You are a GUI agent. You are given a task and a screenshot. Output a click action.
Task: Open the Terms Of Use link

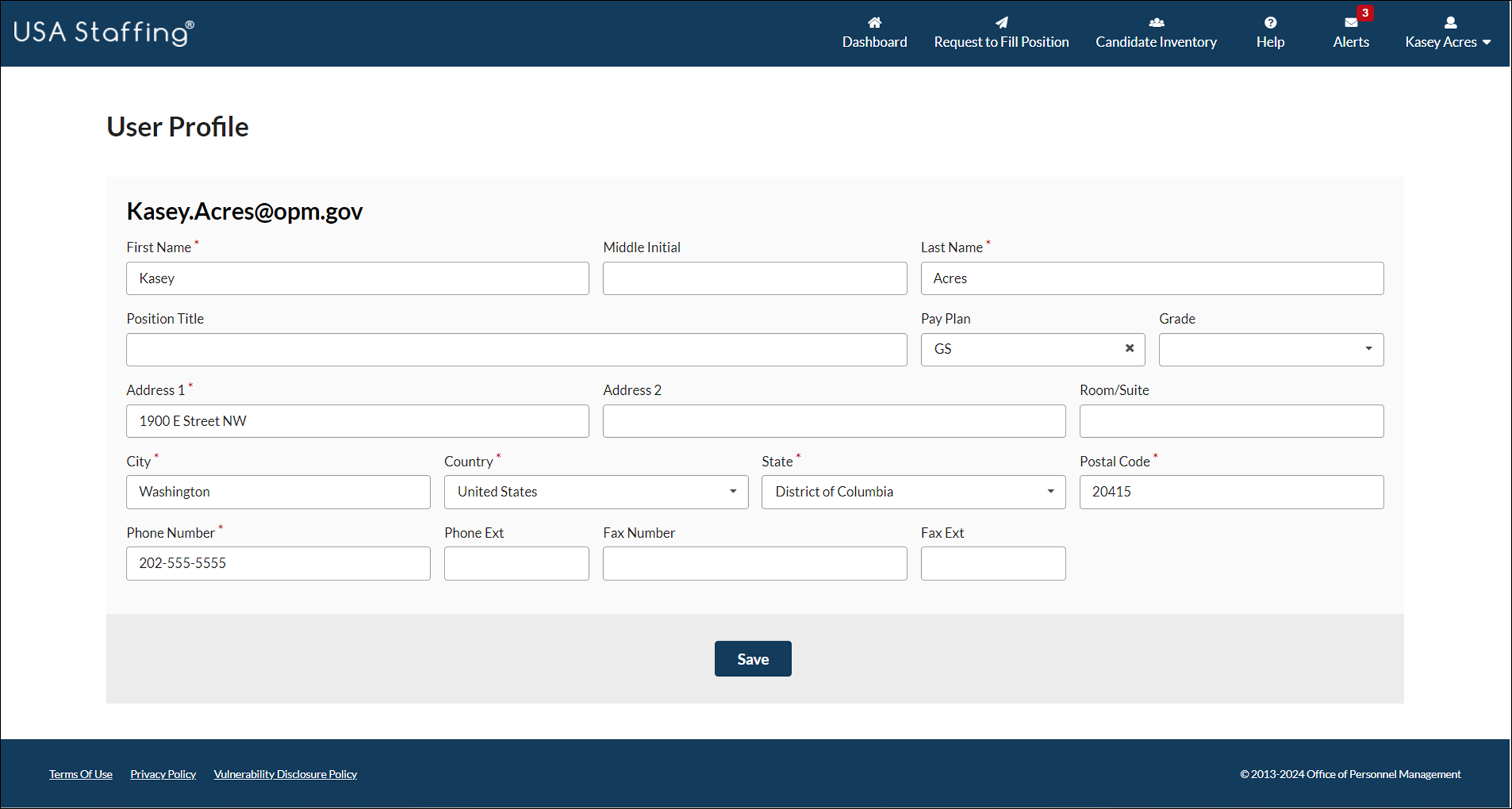coord(80,774)
